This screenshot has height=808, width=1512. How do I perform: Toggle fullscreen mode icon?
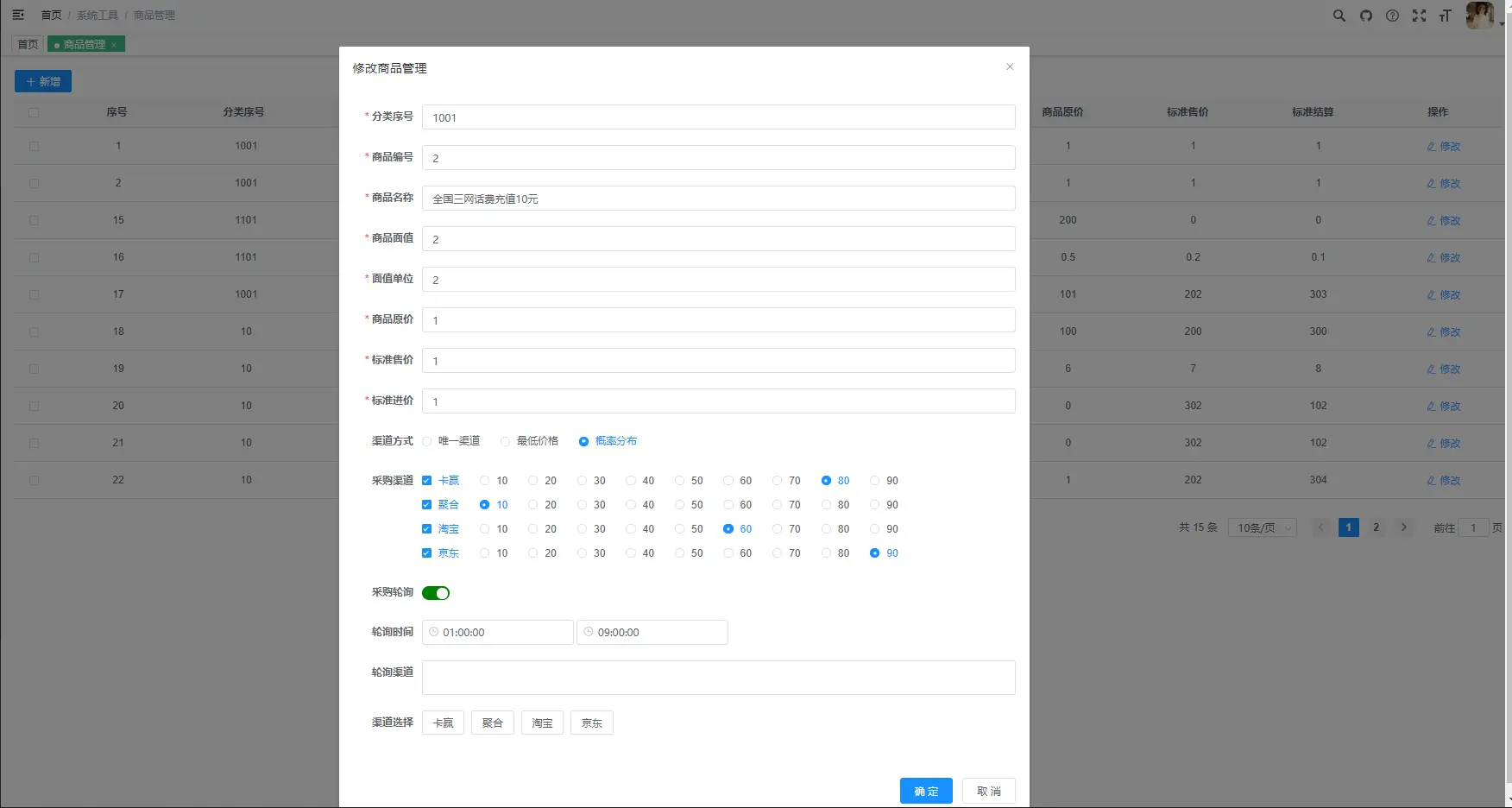(x=1419, y=16)
